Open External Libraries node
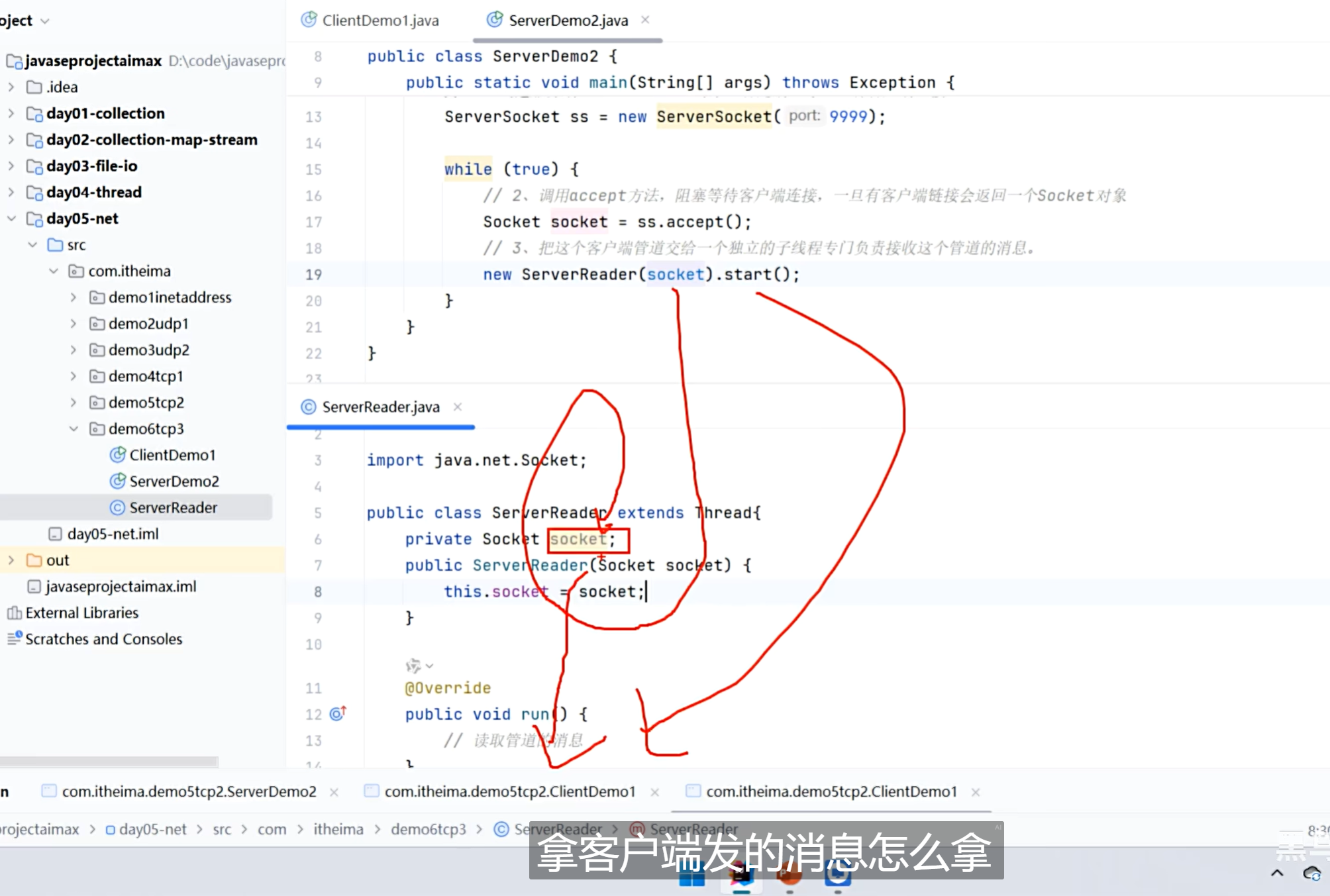The image size is (1330, 896). 81,613
